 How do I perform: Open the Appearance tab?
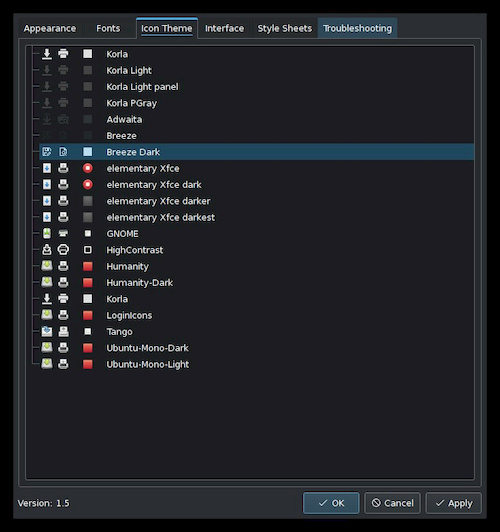point(50,28)
